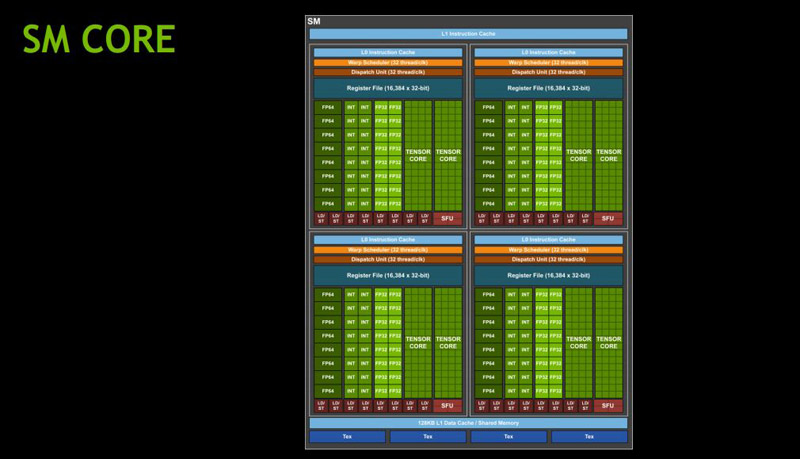Select the bottom-left Dispatch Unit bar
This screenshot has width=800, height=459.
tap(388, 259)
